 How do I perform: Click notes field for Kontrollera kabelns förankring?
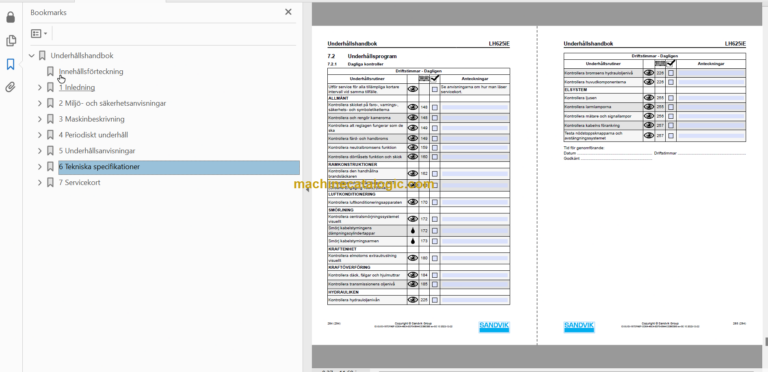point(712,126)
